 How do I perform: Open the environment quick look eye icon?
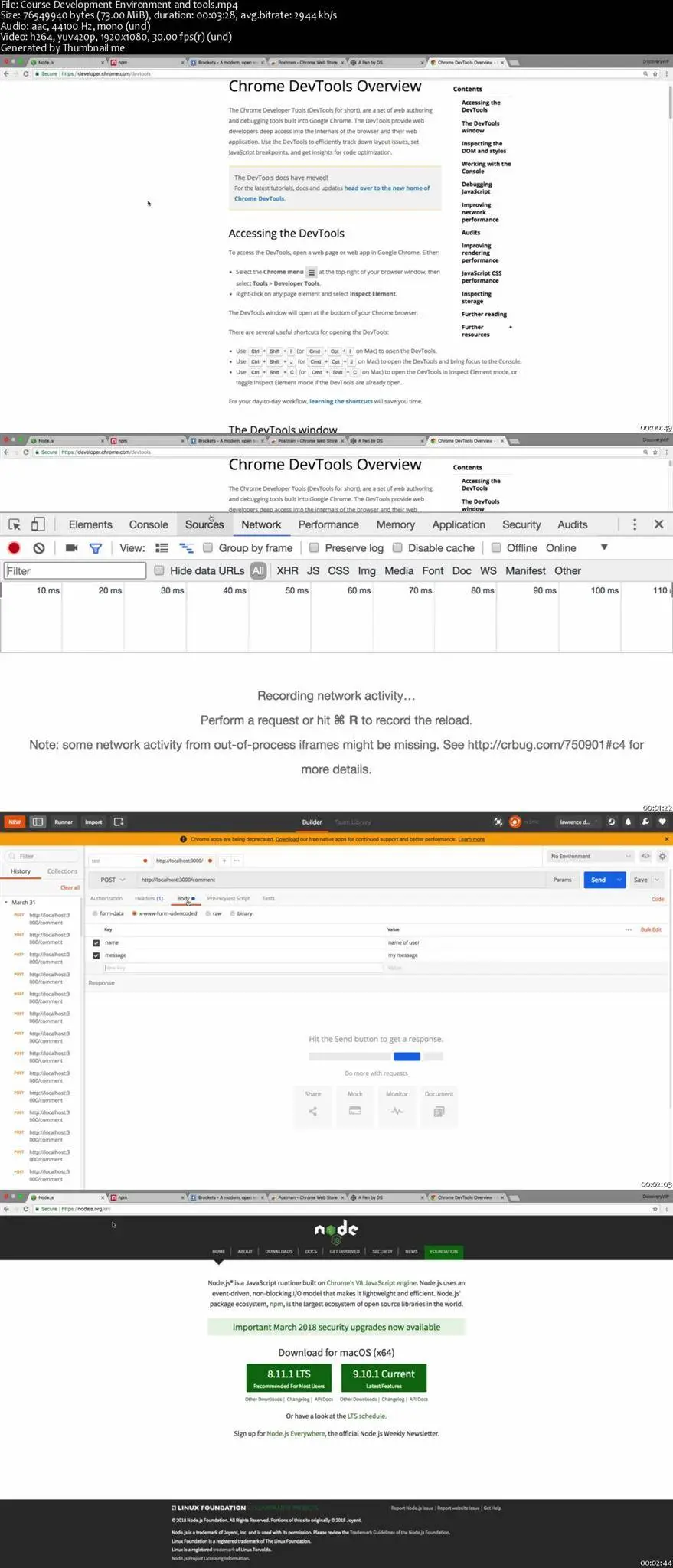coord(645,856)
